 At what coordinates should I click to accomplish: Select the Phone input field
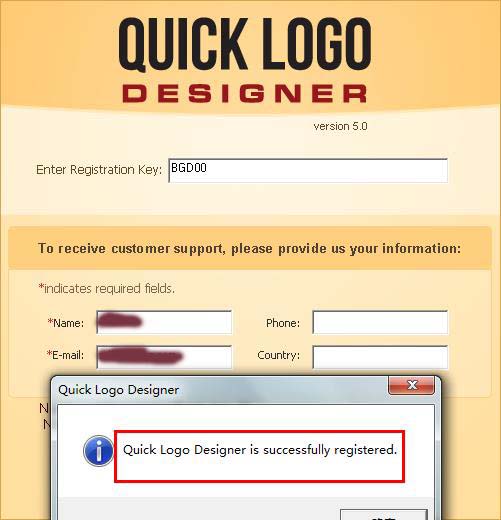coord(380,322)
